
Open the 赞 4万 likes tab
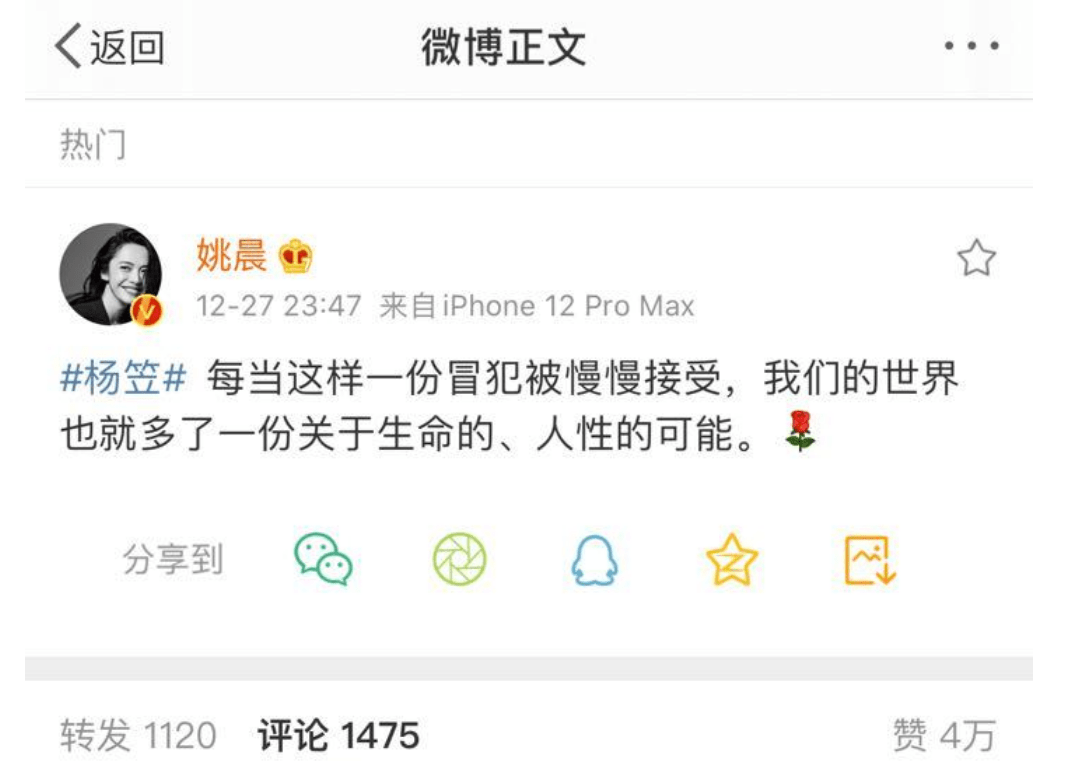tap(944, 735)
